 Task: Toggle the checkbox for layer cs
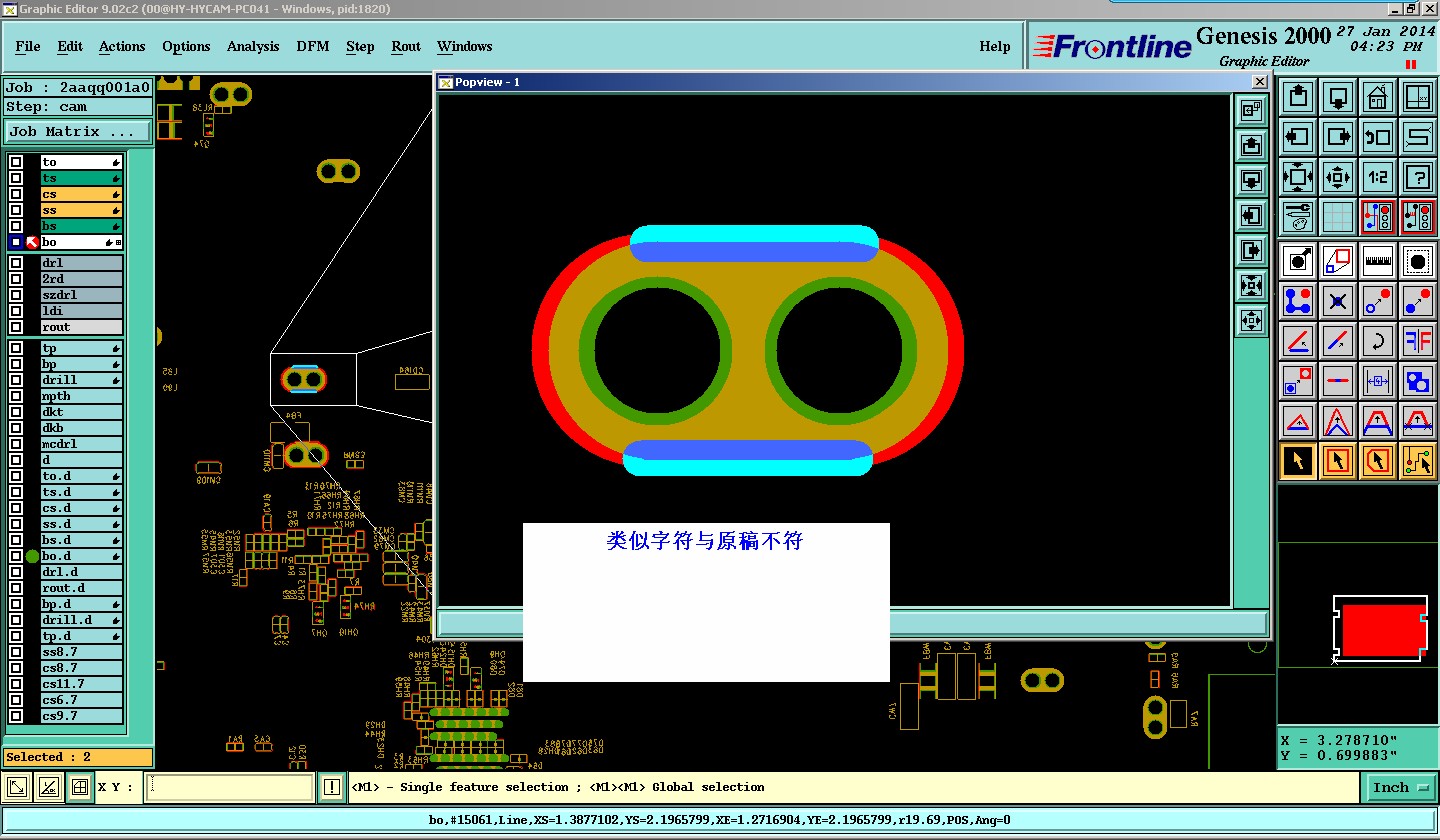click(x=16, y=194)
